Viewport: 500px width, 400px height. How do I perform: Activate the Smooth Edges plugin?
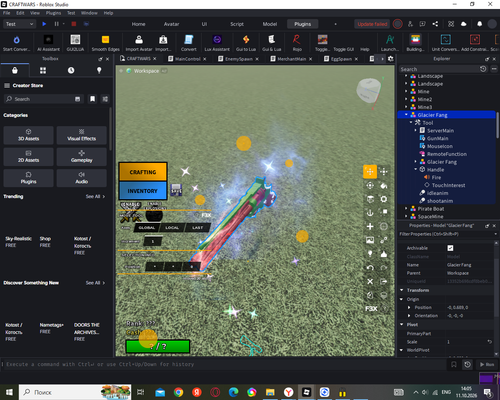point(105,40)
